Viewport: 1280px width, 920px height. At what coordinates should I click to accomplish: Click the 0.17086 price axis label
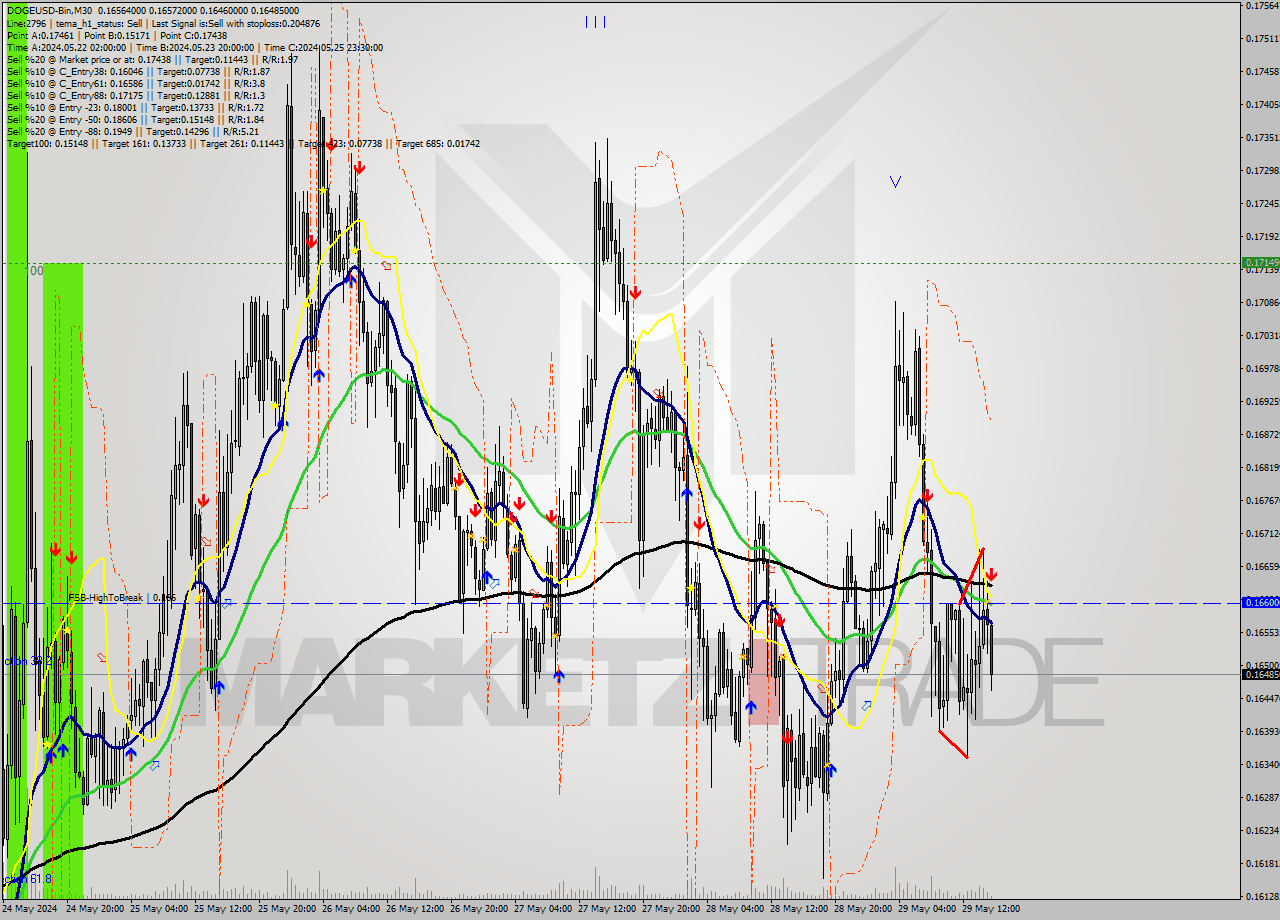(1262, 302)
